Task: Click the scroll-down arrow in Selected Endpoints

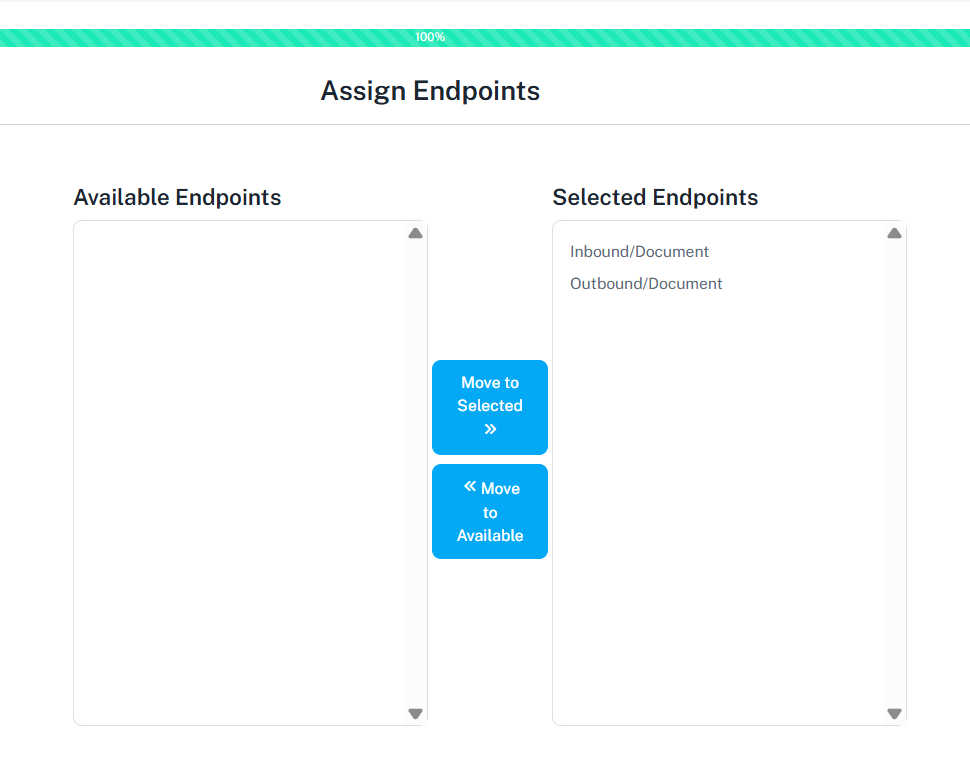Action: point(895,714)
